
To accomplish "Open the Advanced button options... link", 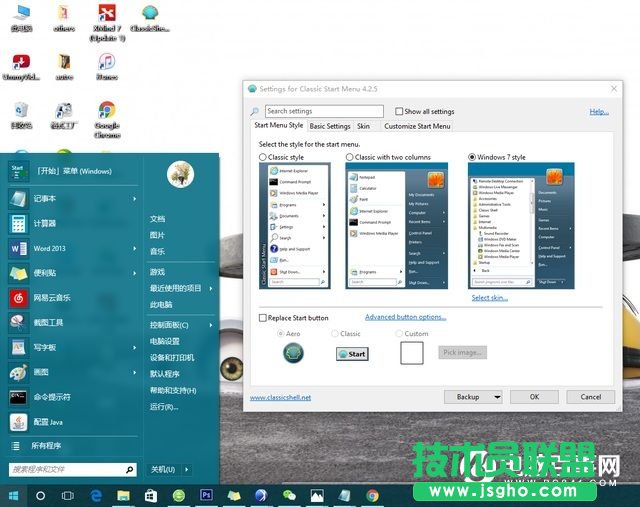I will (x=405, y=317).
